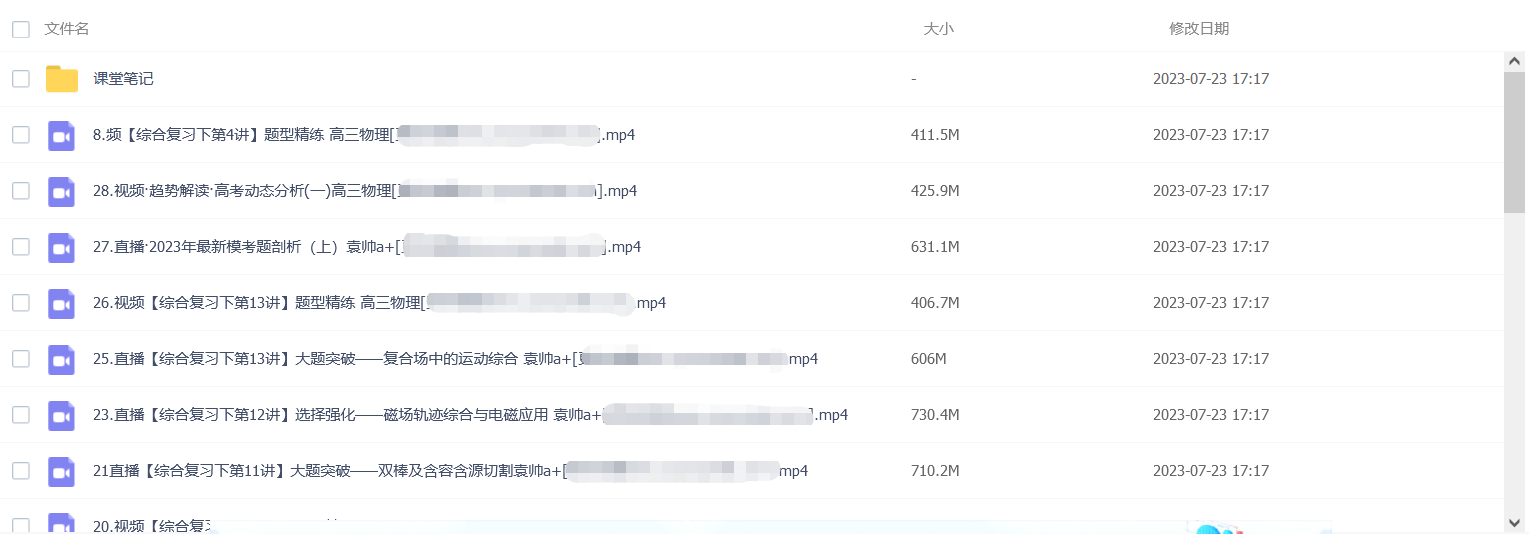The image size is (1529, 534).
Task: Click video icon for 27.直播·2023年最新模考题剖析 file
Action: [62, 247]
